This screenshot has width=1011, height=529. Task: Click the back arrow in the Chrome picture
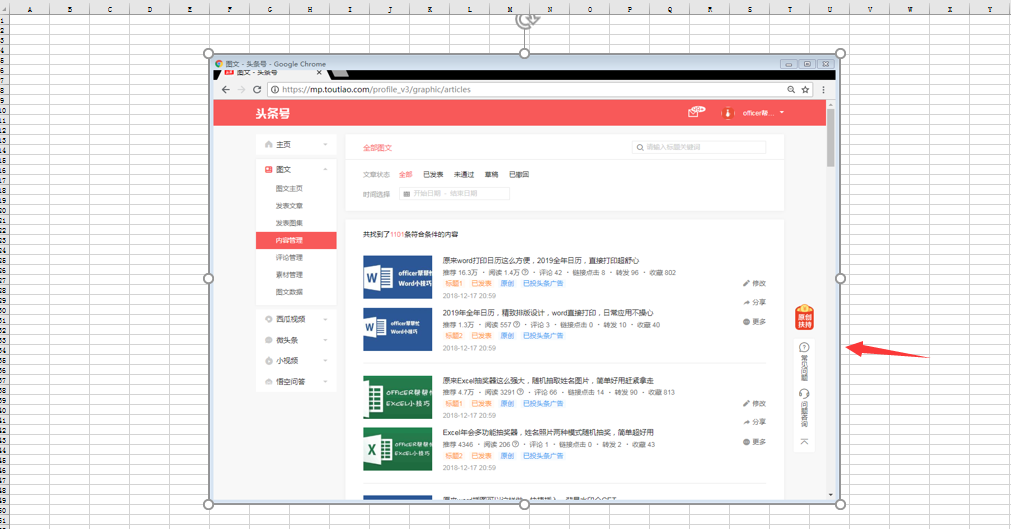[x=226, y=90]
